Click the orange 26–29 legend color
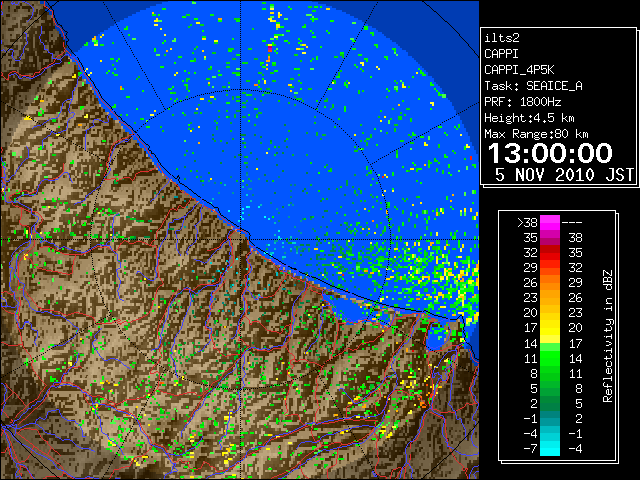The height and width of the screenshot is (480, 640). 550,283
